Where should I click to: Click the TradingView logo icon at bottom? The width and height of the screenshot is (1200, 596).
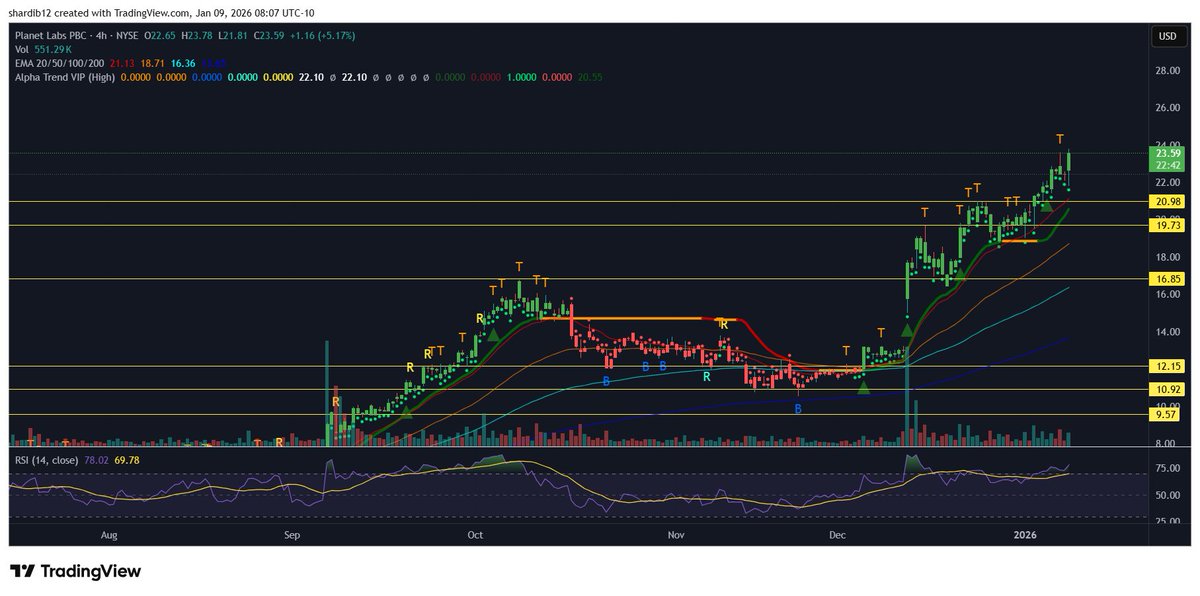23,571
